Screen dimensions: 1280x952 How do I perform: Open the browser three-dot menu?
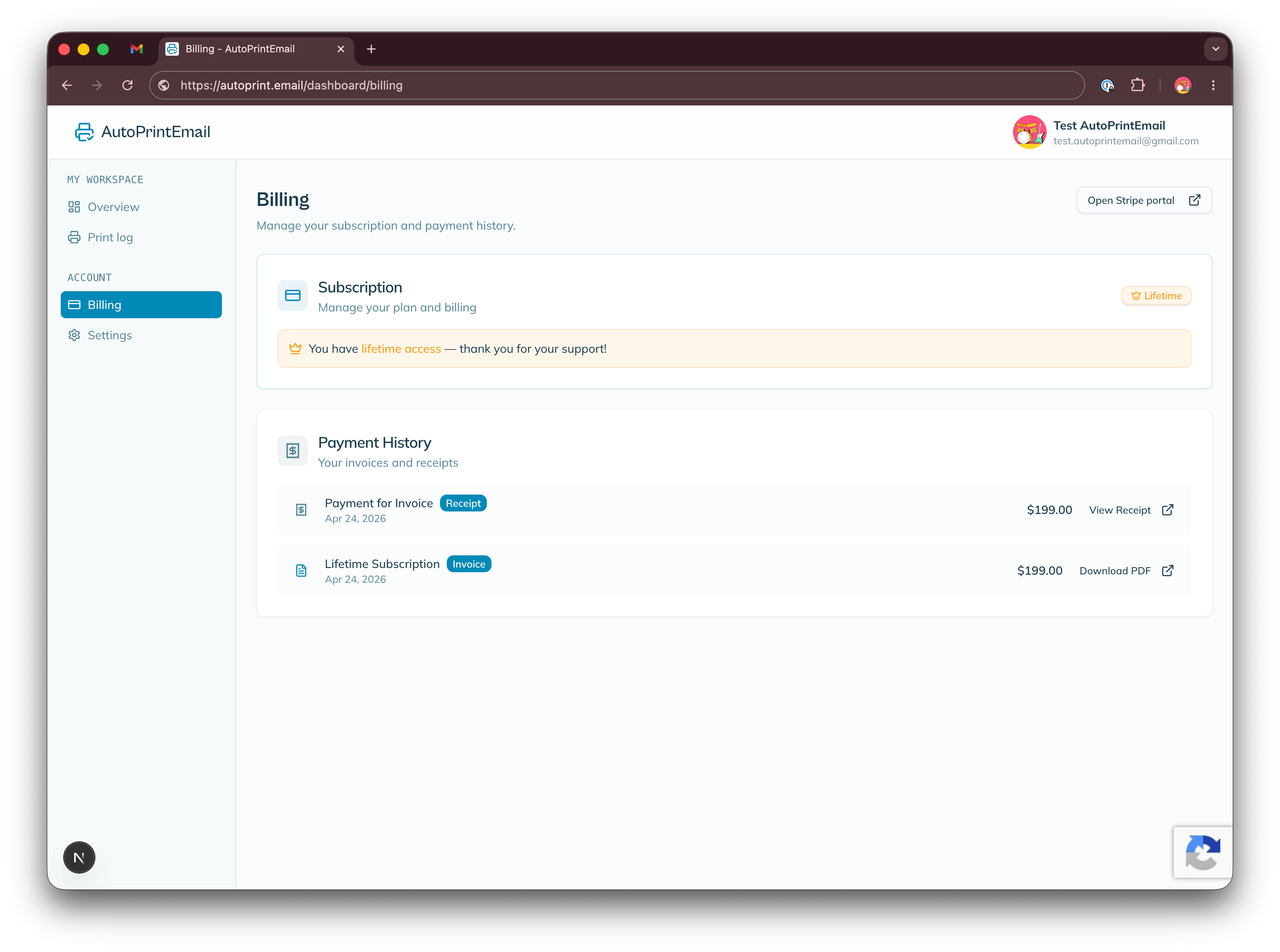point(1212,85)
